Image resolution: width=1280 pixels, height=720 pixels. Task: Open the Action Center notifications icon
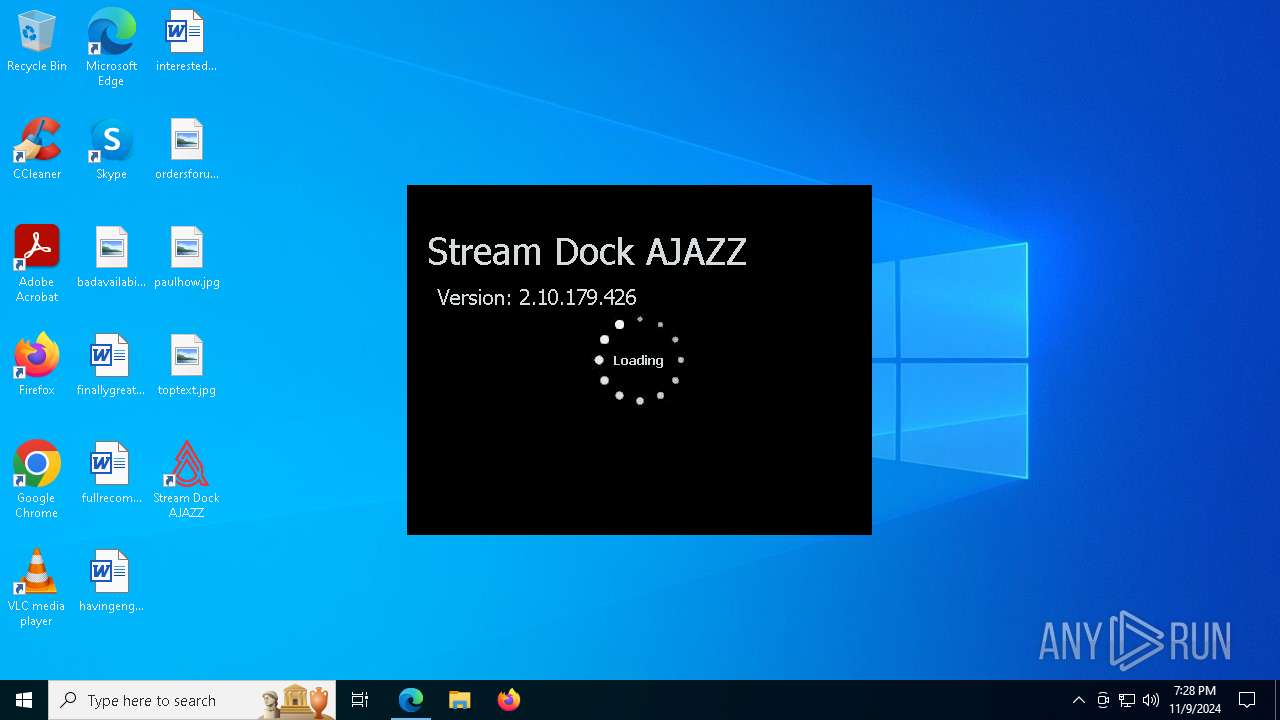pos(1247,700)
